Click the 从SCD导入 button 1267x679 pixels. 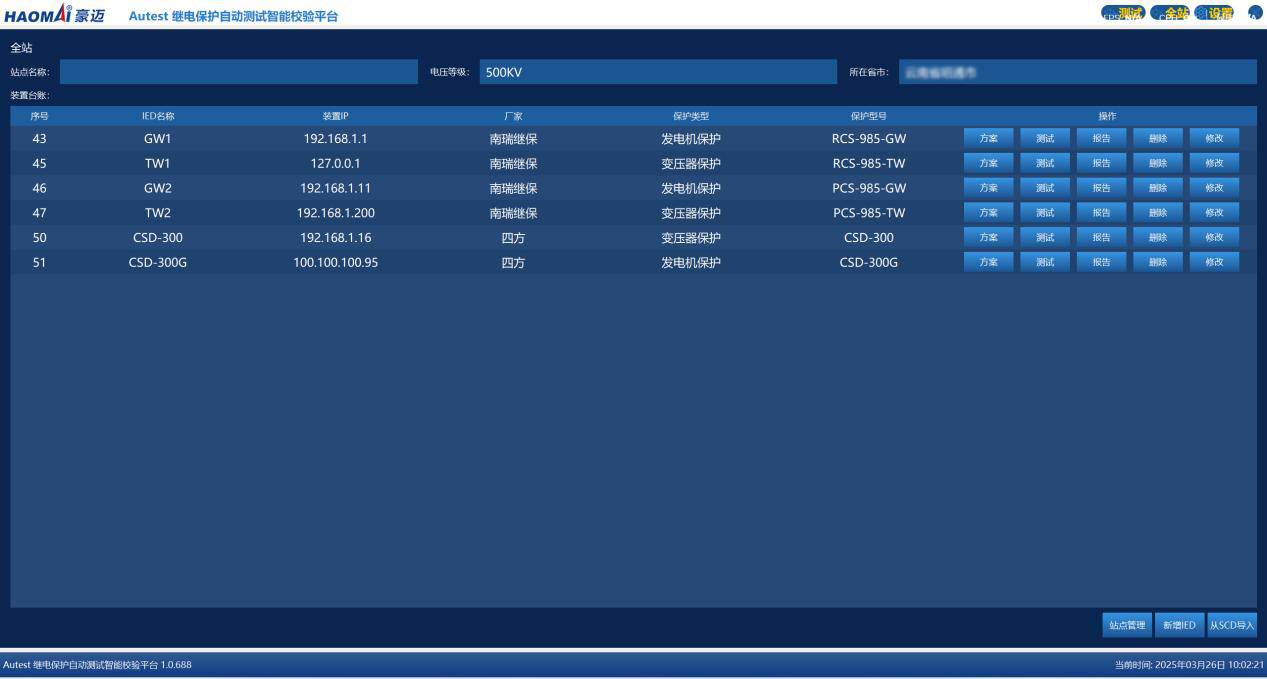click(1232, 625)
